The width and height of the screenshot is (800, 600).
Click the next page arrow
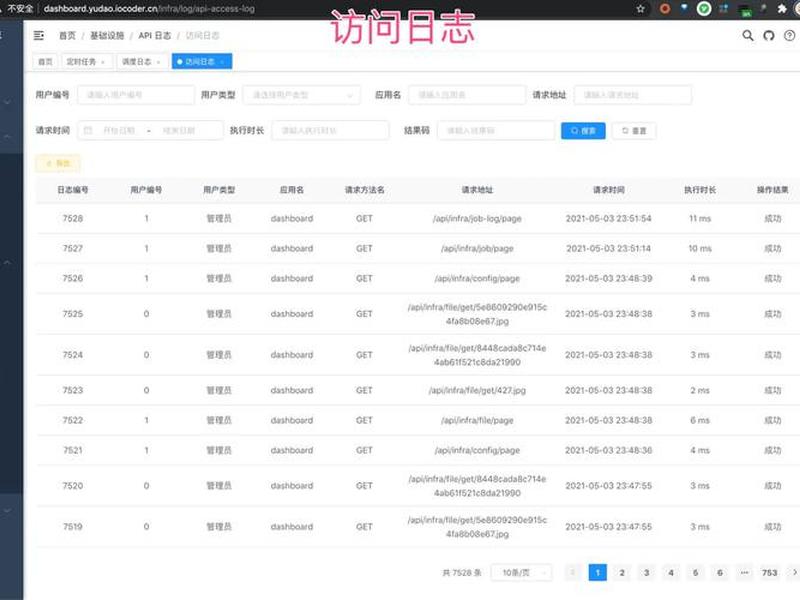point(794,572)
